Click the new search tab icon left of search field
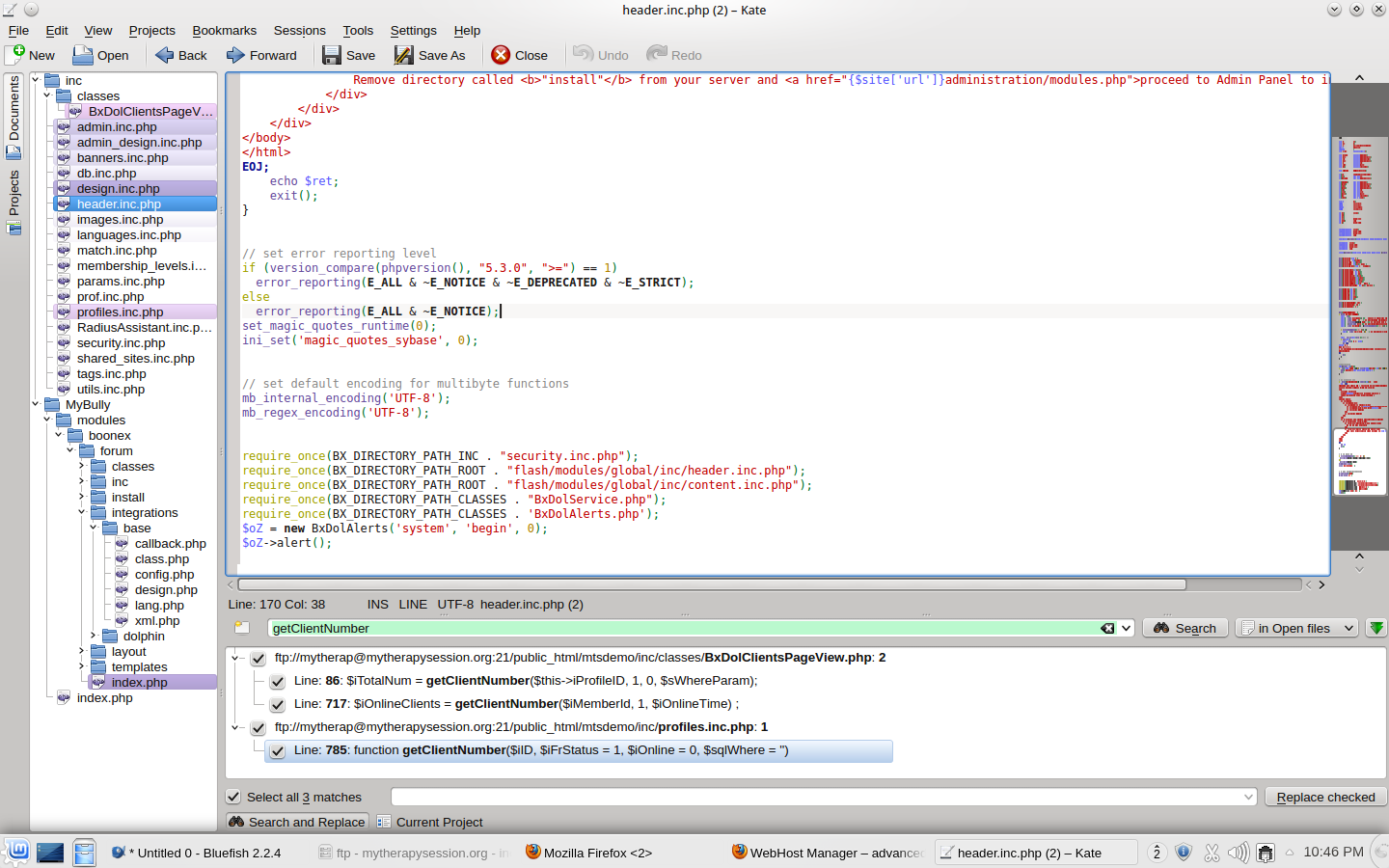 pyautogui.click(x=242, y=628)
